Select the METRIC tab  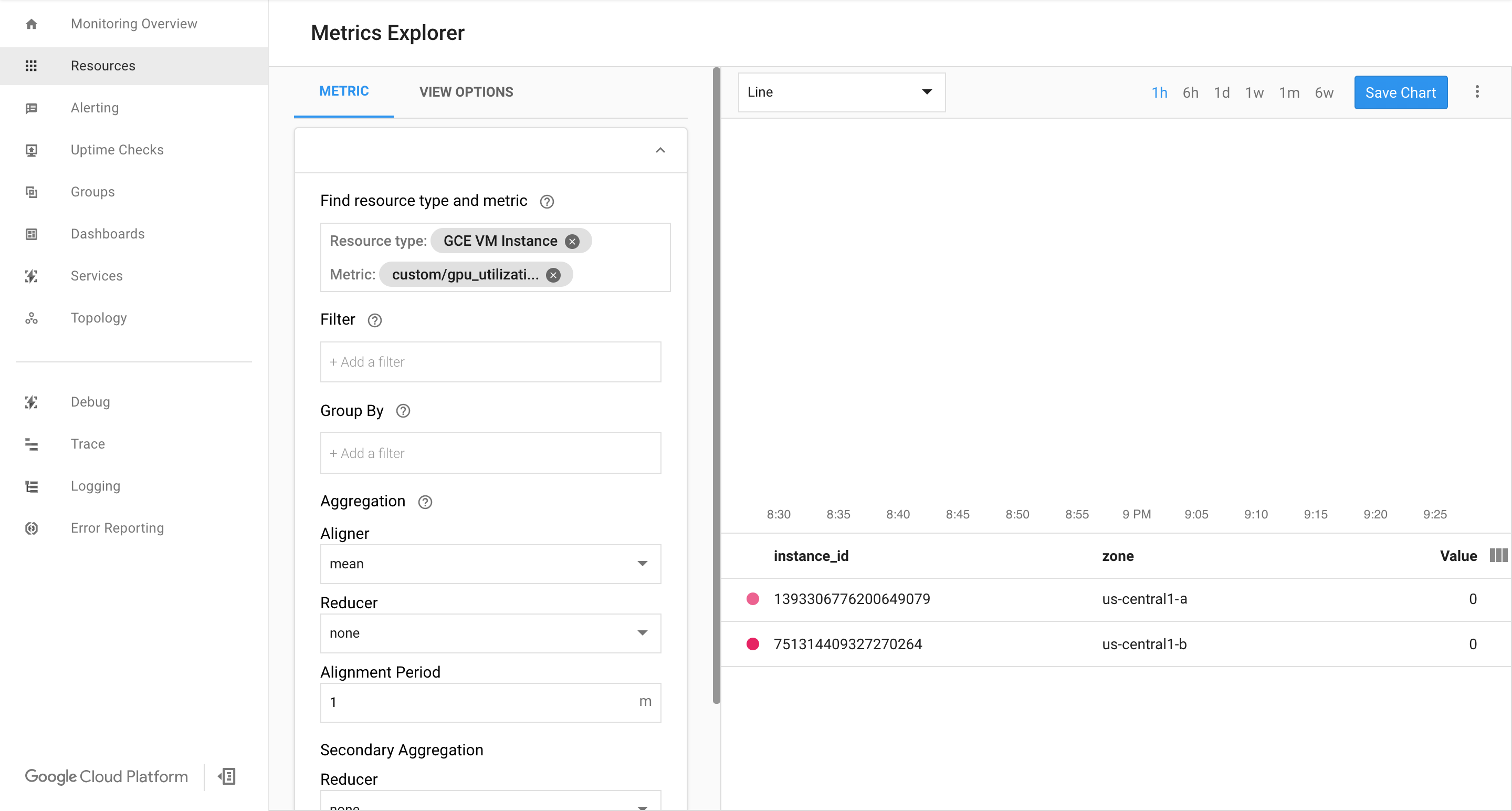click(343, 92)
